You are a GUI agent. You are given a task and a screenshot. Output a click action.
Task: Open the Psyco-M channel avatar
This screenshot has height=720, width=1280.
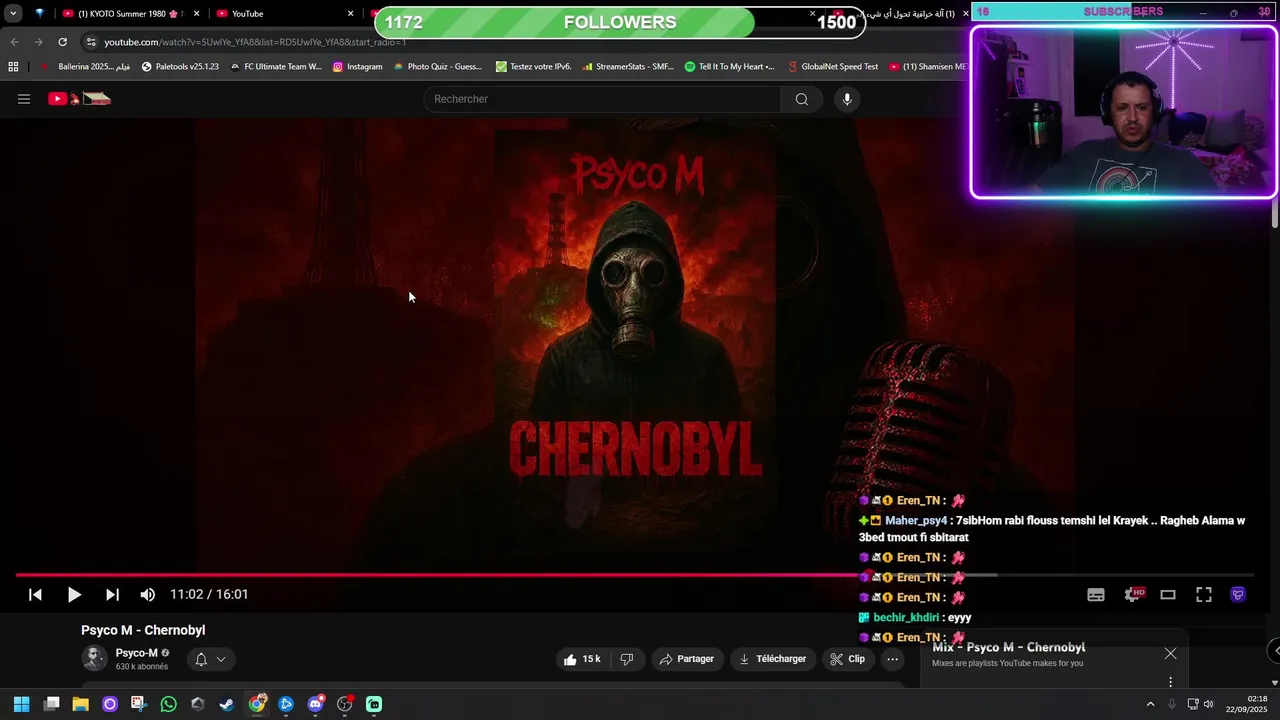point(94,658)
